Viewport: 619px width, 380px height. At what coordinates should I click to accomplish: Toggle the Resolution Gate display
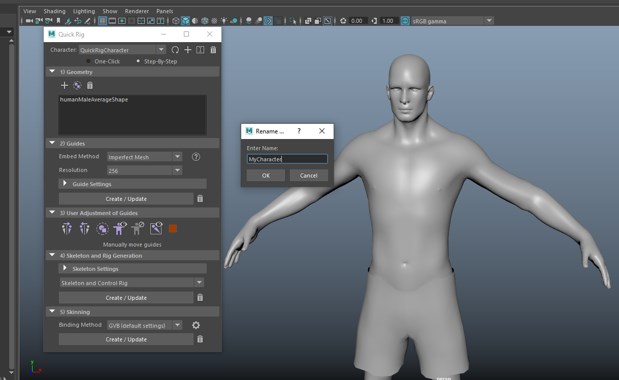point(122,21)
